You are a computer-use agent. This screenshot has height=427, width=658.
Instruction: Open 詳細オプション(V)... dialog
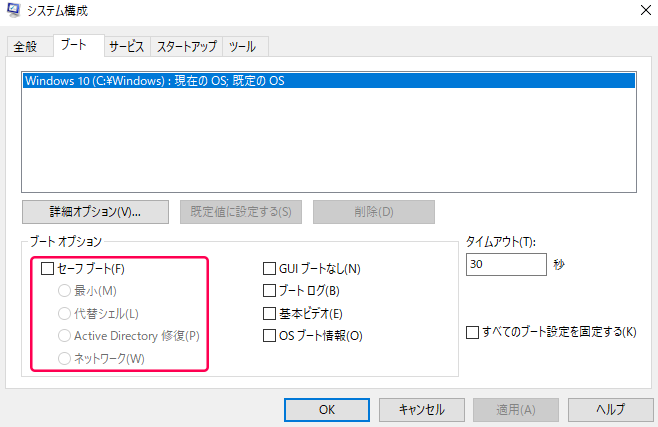coord(95,212)
